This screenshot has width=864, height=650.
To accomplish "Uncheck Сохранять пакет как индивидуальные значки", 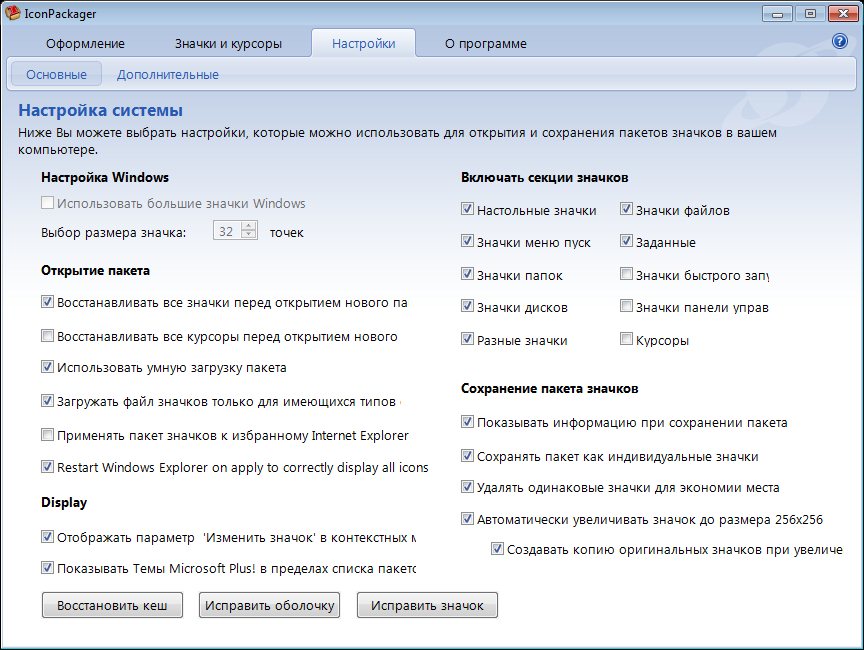I will pyautogui.click(x=468, y=455).
